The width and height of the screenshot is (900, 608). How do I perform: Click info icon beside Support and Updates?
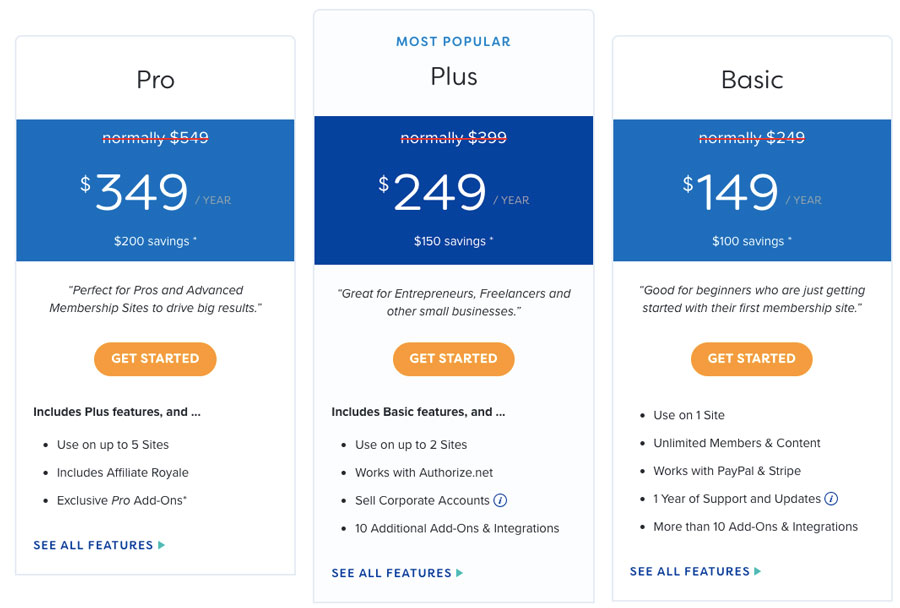[831, 499]
